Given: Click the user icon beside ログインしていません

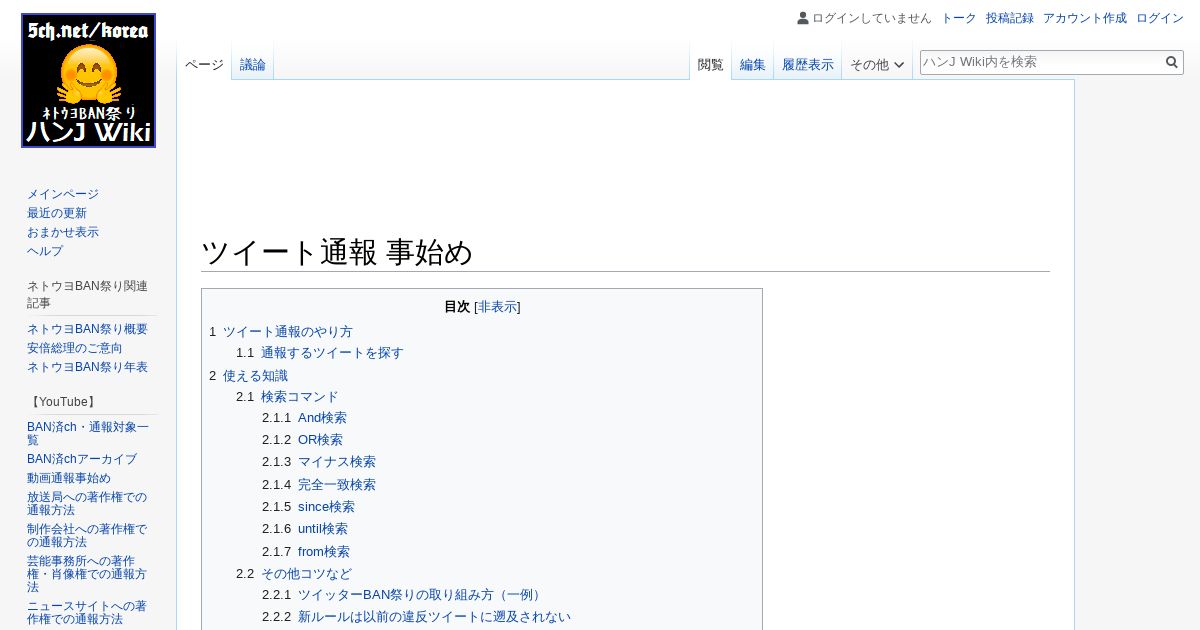Looking at the screenshot, I should pos(803,18).
